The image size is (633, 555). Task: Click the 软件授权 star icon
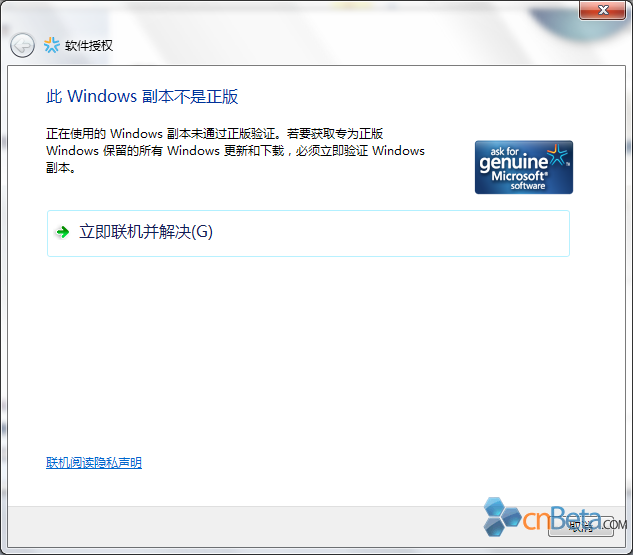click(x=52, y=45)
